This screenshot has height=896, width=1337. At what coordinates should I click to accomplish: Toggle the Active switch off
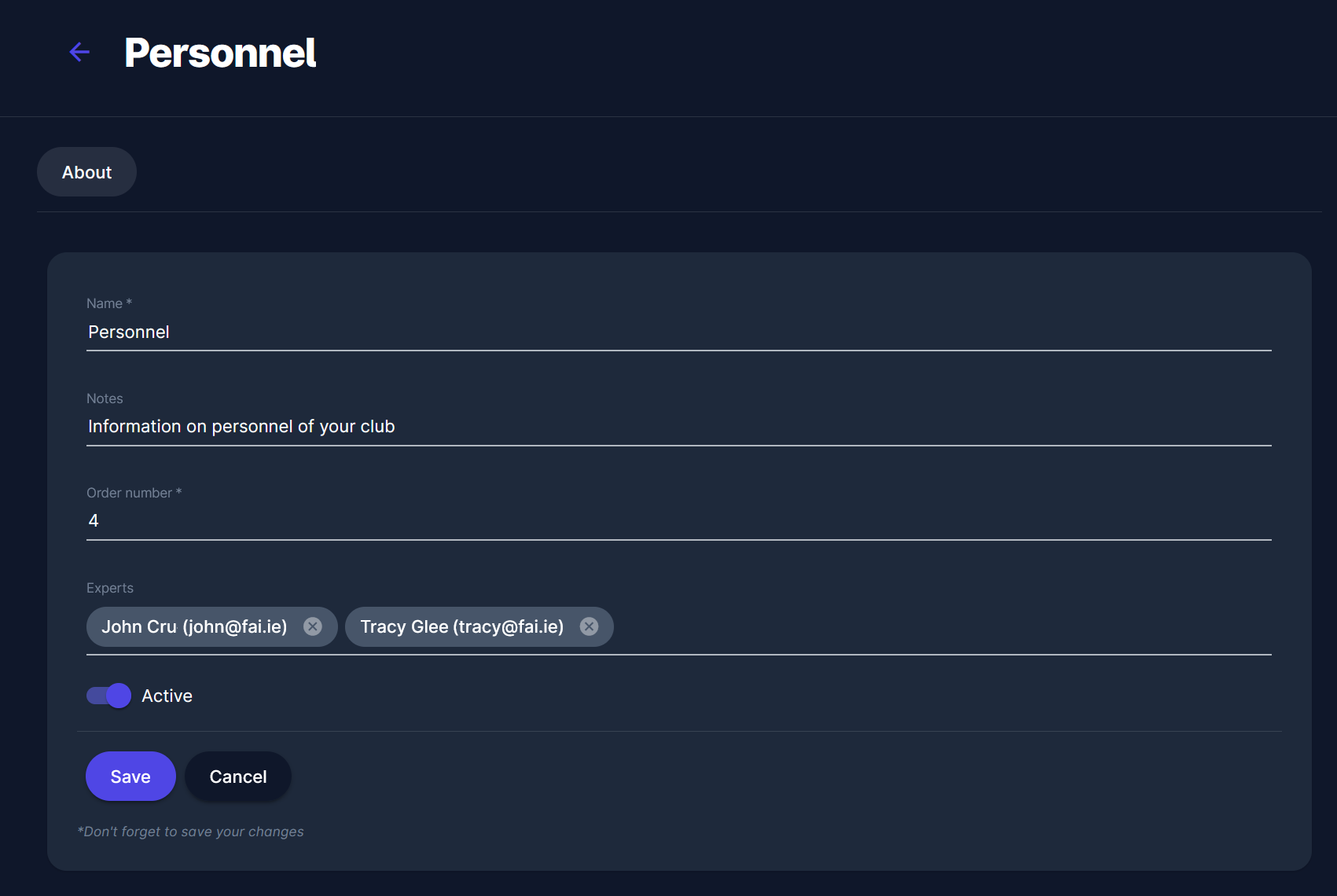coord(109,696)
